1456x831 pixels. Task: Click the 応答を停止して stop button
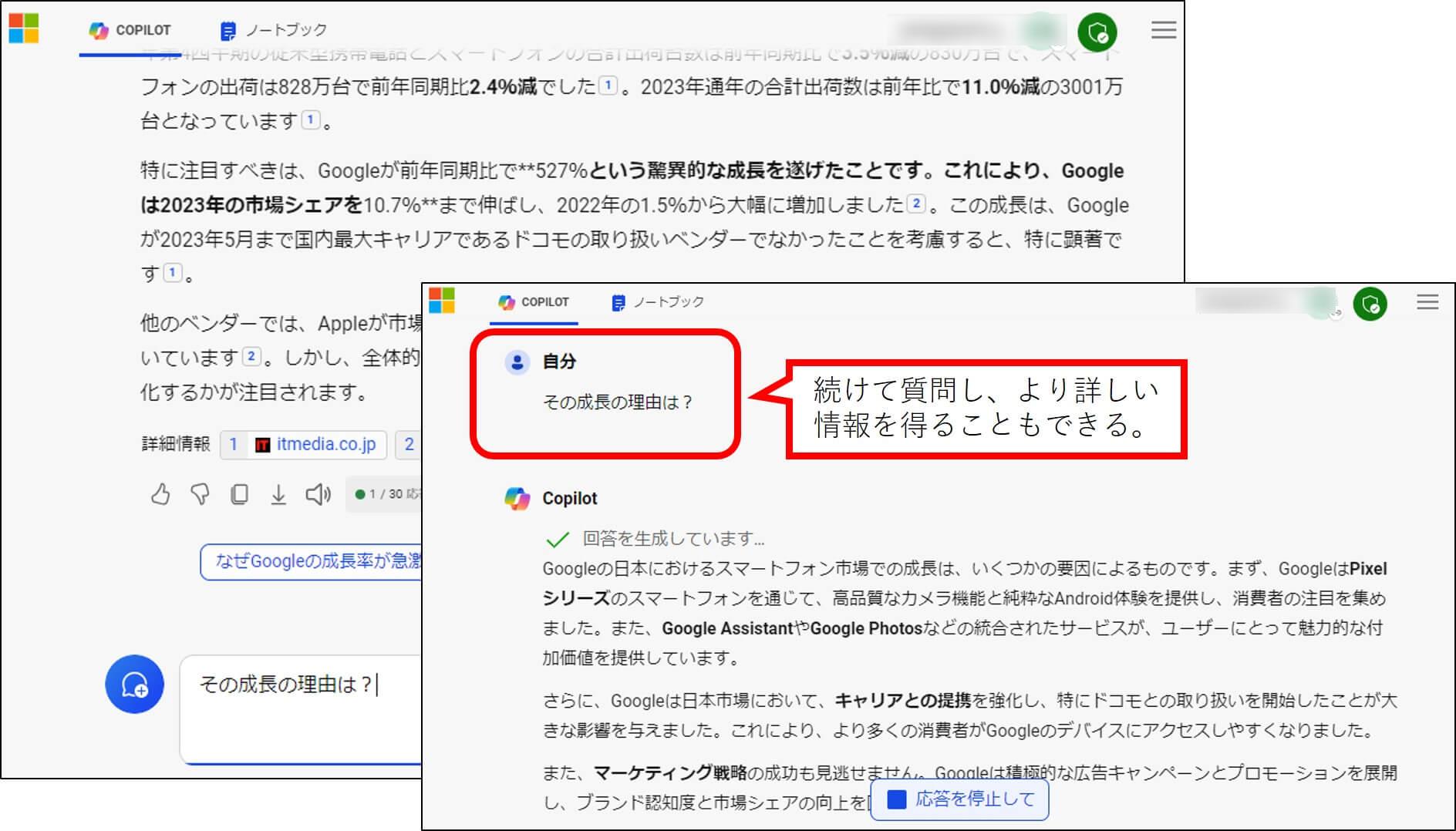point(960,799)
